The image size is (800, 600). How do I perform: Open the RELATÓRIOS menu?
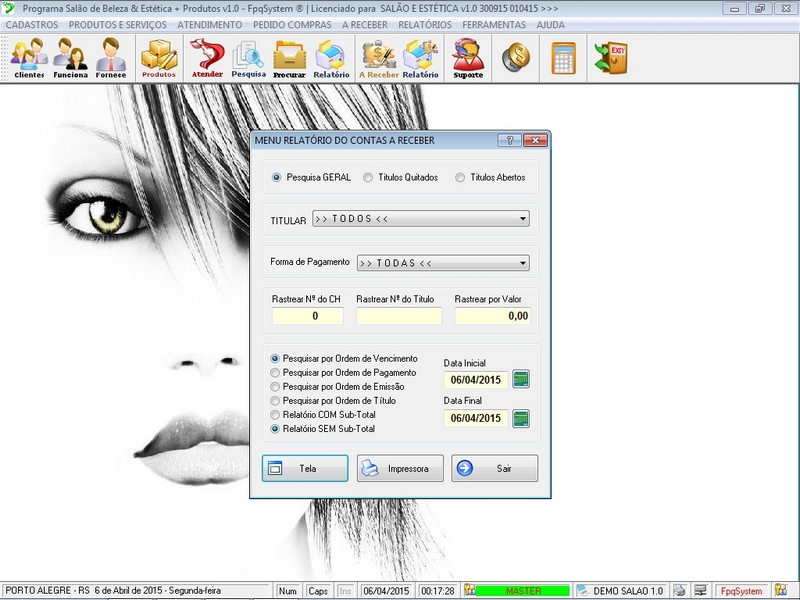click(x=425, y=25)
